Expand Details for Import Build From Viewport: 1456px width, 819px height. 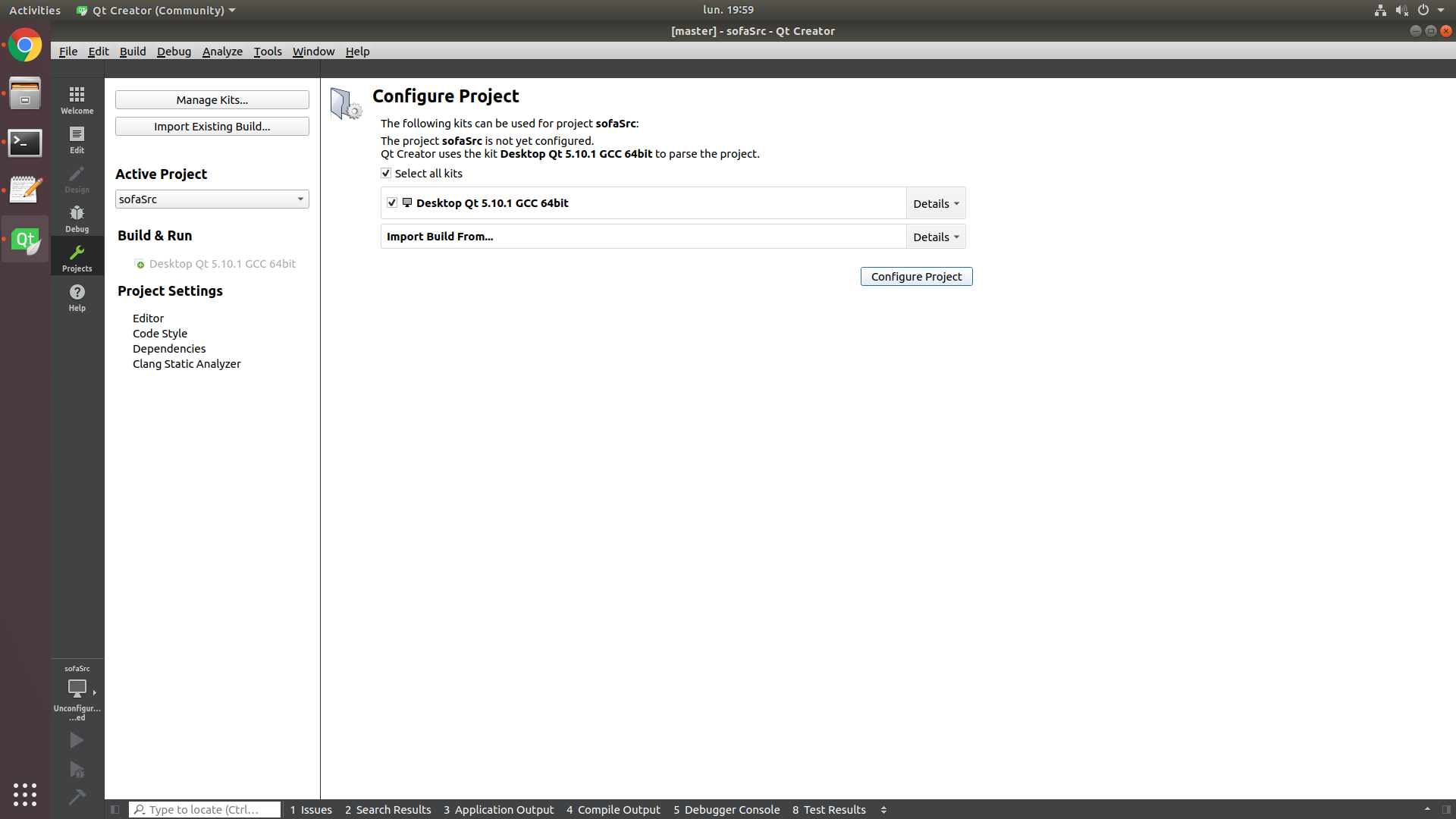tap(935, 237)
